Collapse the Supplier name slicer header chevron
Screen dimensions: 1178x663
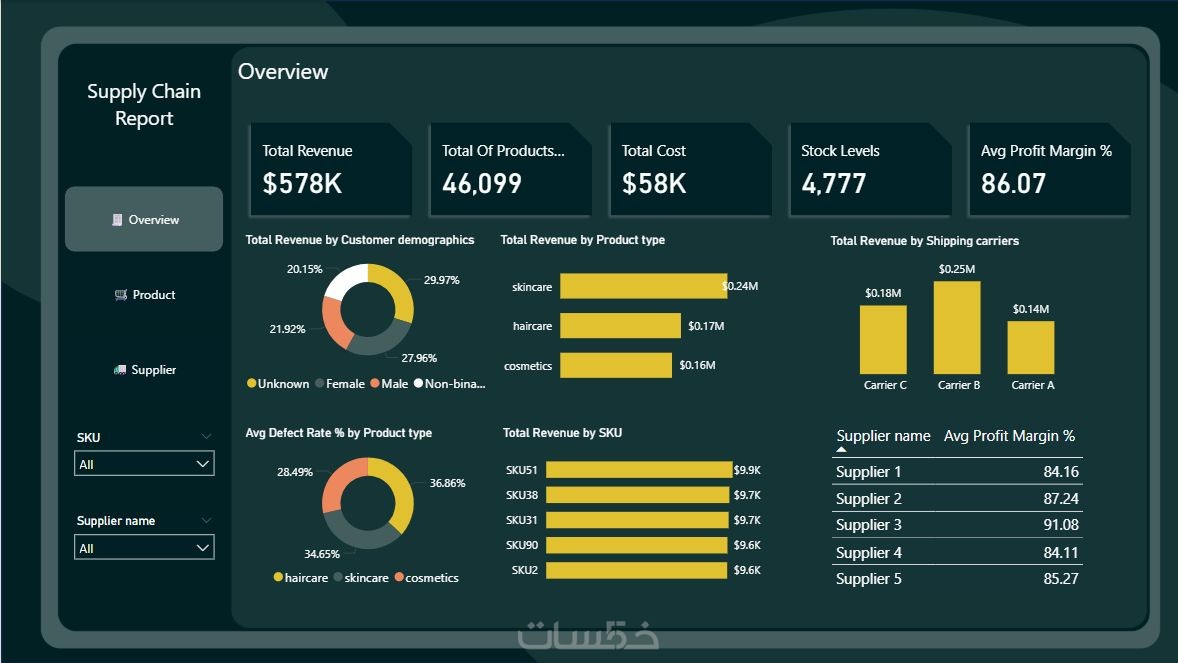(x=206, y=520)
